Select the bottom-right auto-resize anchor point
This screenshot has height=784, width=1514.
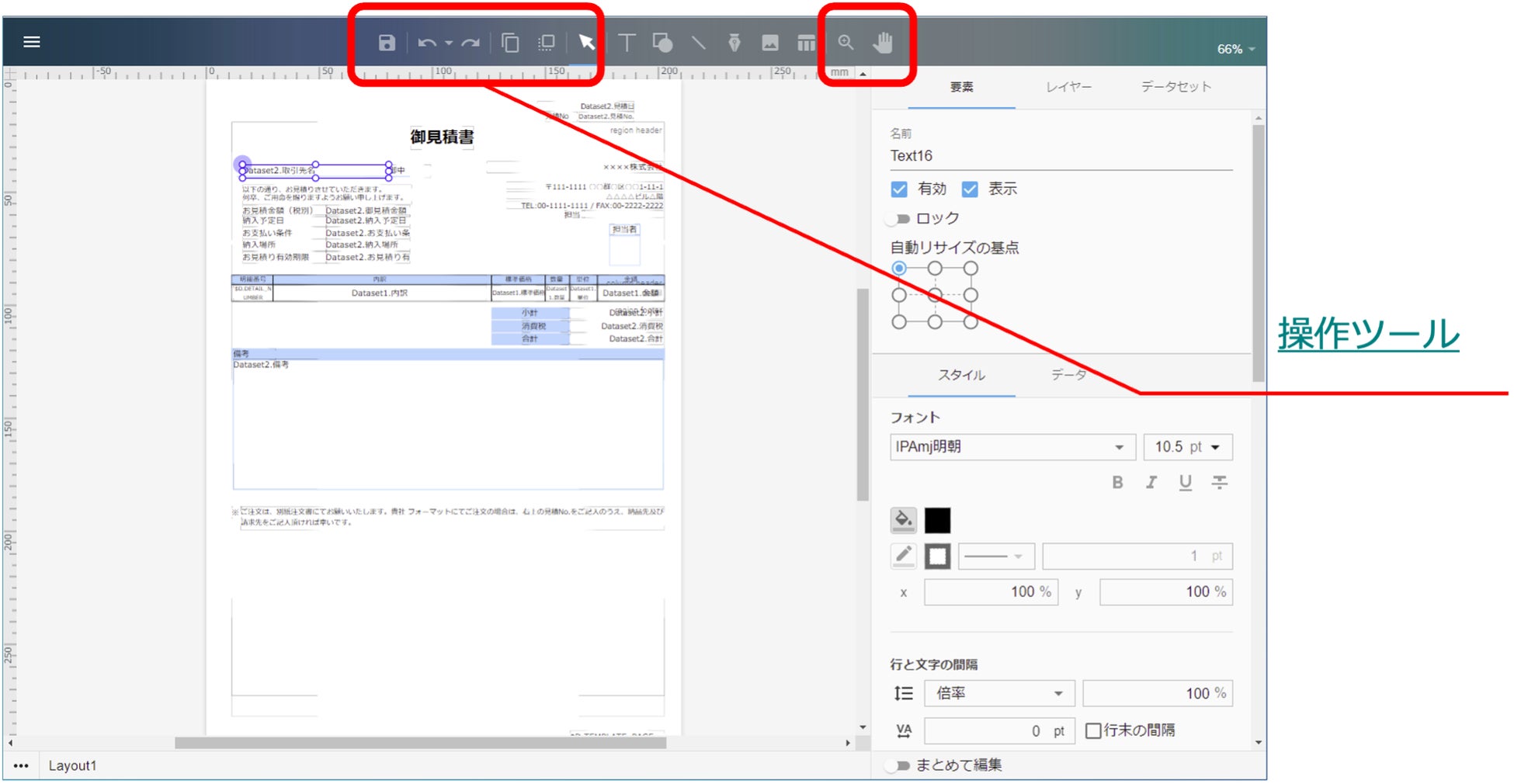[971, 321]
